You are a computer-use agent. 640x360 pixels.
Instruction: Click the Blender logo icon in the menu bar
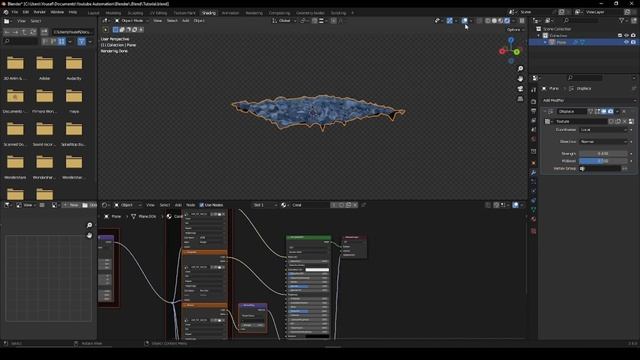click(x=6, y=12)
